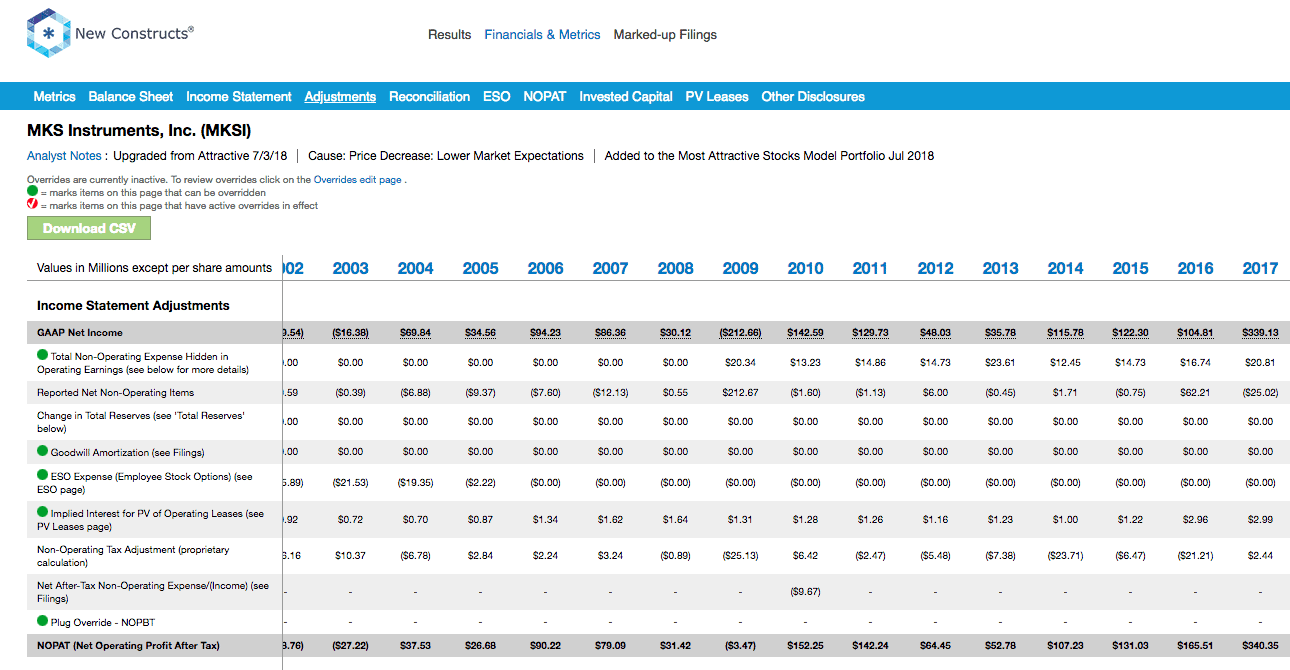Switch to the Balance Sheet tab

[x=131, y=96]
